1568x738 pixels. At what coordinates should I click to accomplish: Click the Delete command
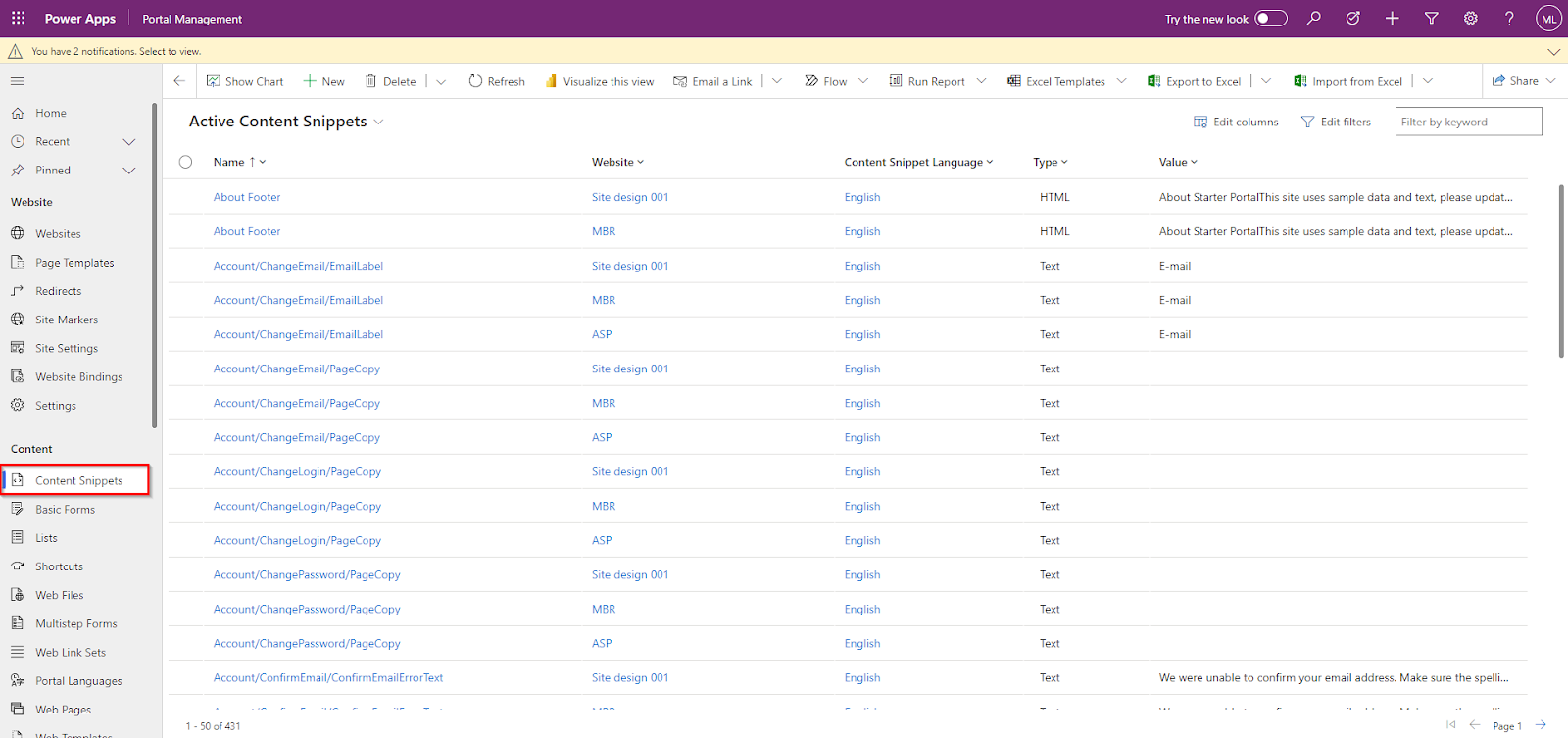tap(390, 81)
